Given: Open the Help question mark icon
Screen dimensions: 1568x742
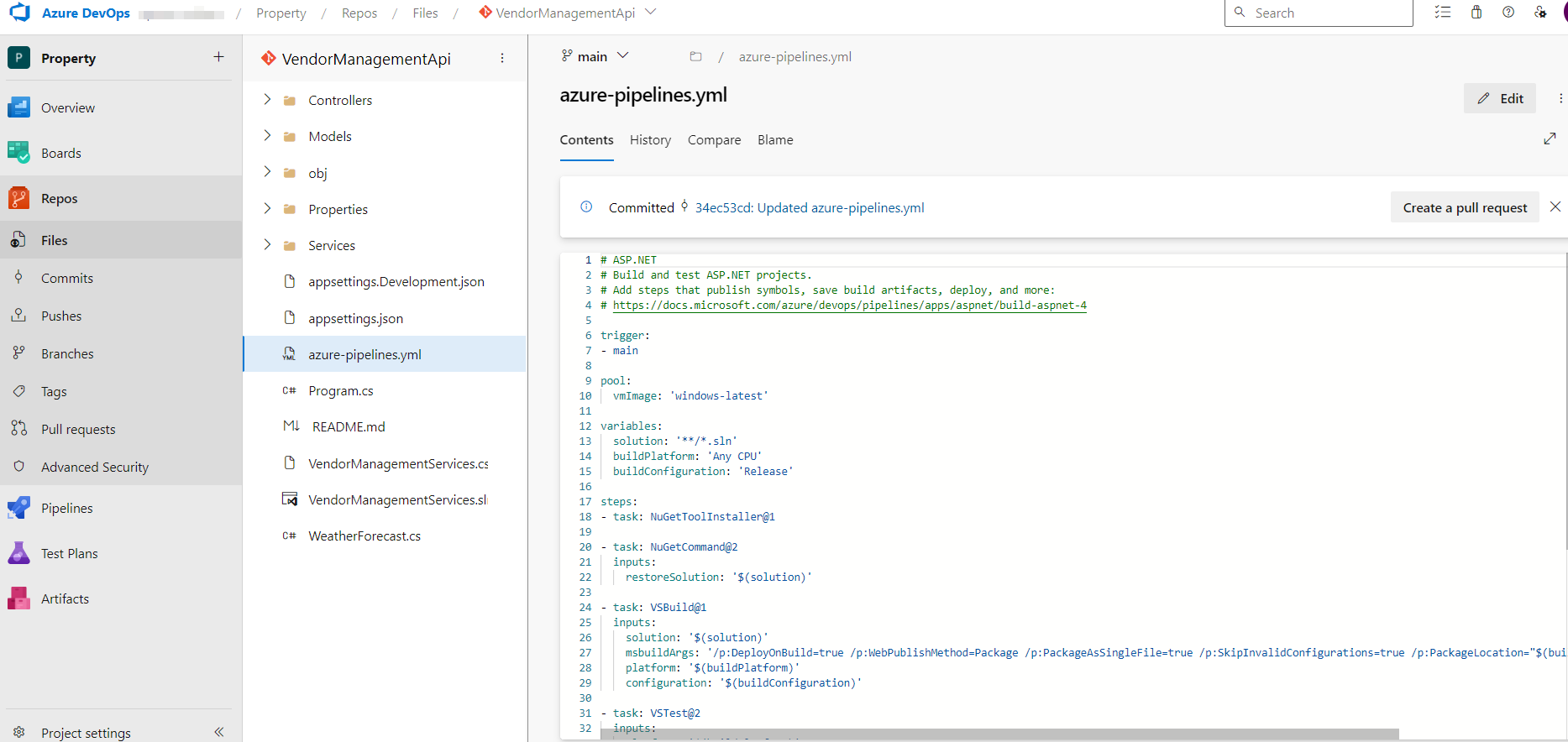Looking at the screenshot, I should pyautogui.click(x=1508, y=13).
